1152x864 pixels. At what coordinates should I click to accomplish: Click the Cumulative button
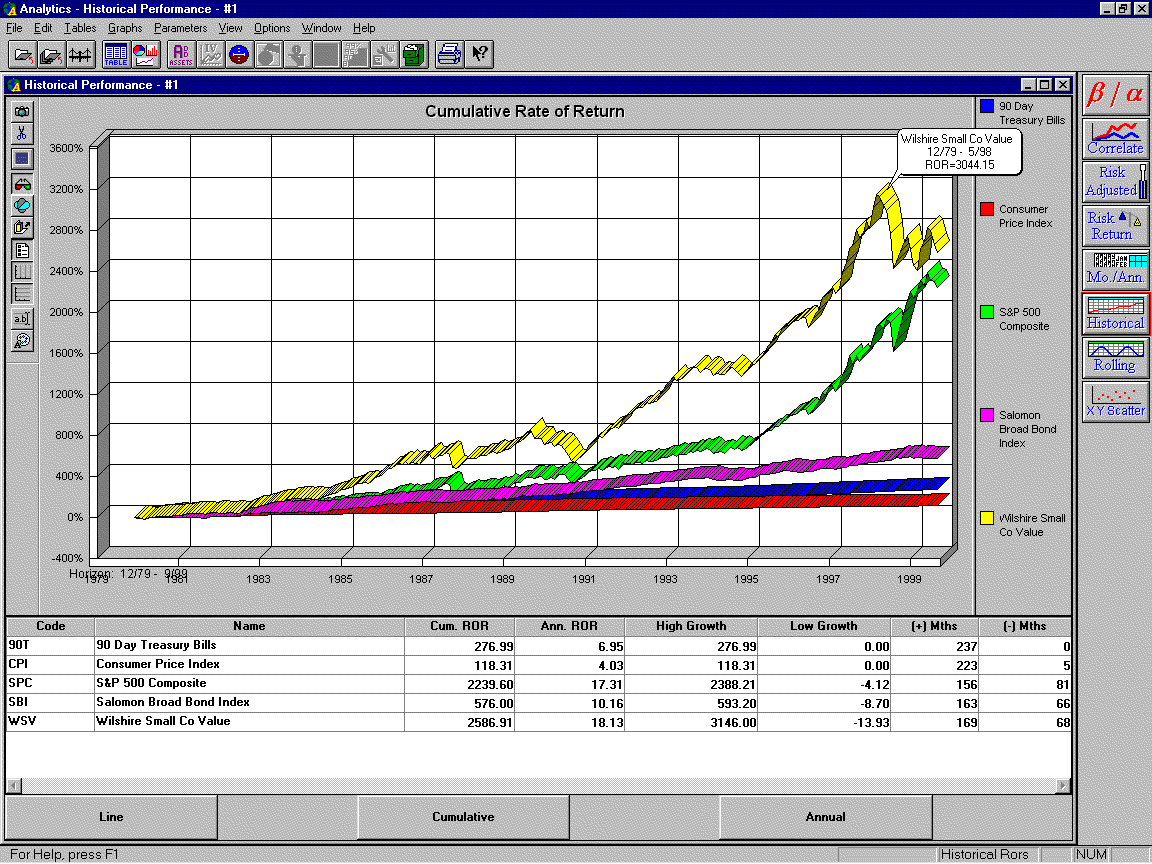pos(463,817)
